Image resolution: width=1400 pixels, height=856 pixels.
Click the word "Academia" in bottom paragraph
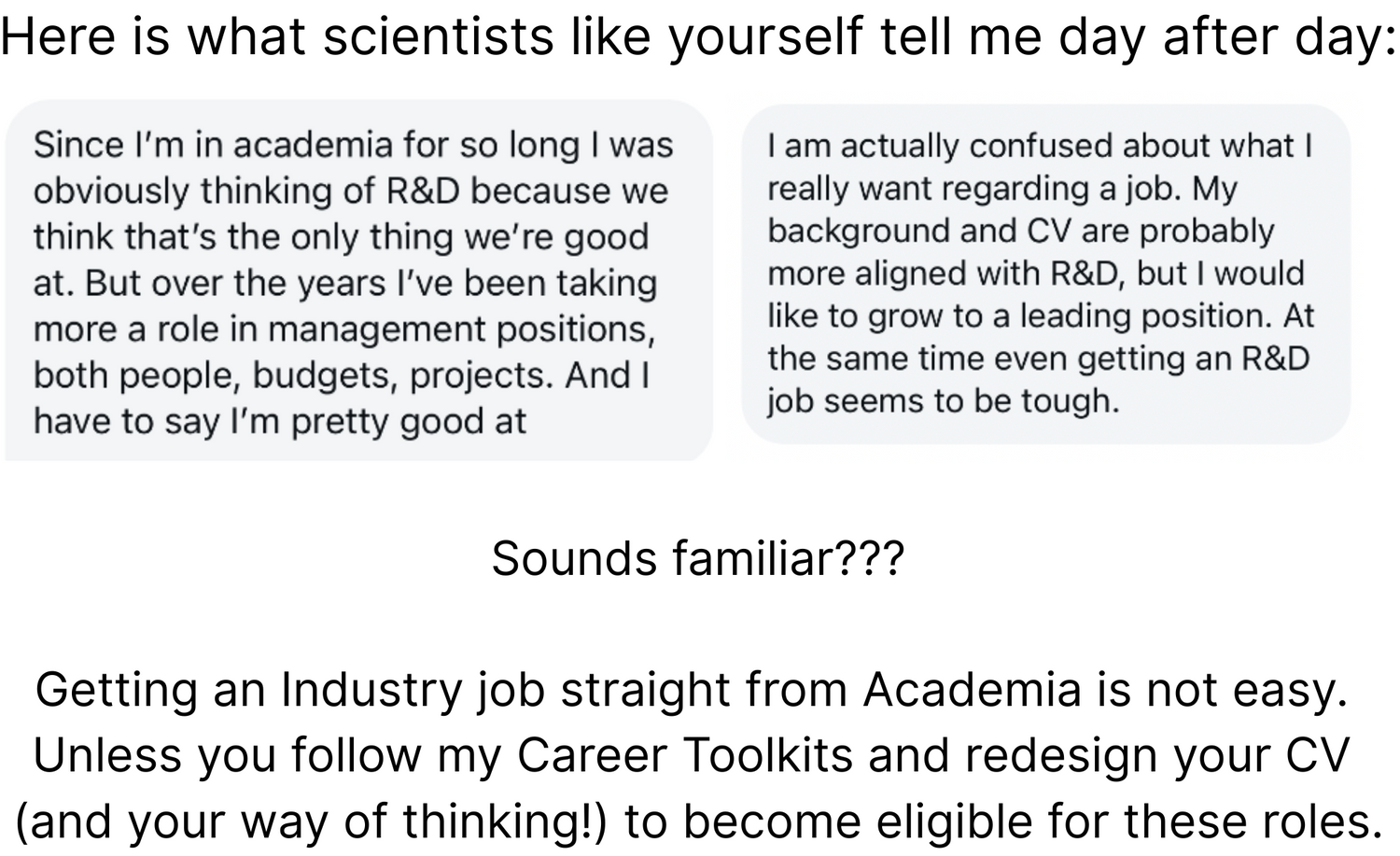[972, 690]
